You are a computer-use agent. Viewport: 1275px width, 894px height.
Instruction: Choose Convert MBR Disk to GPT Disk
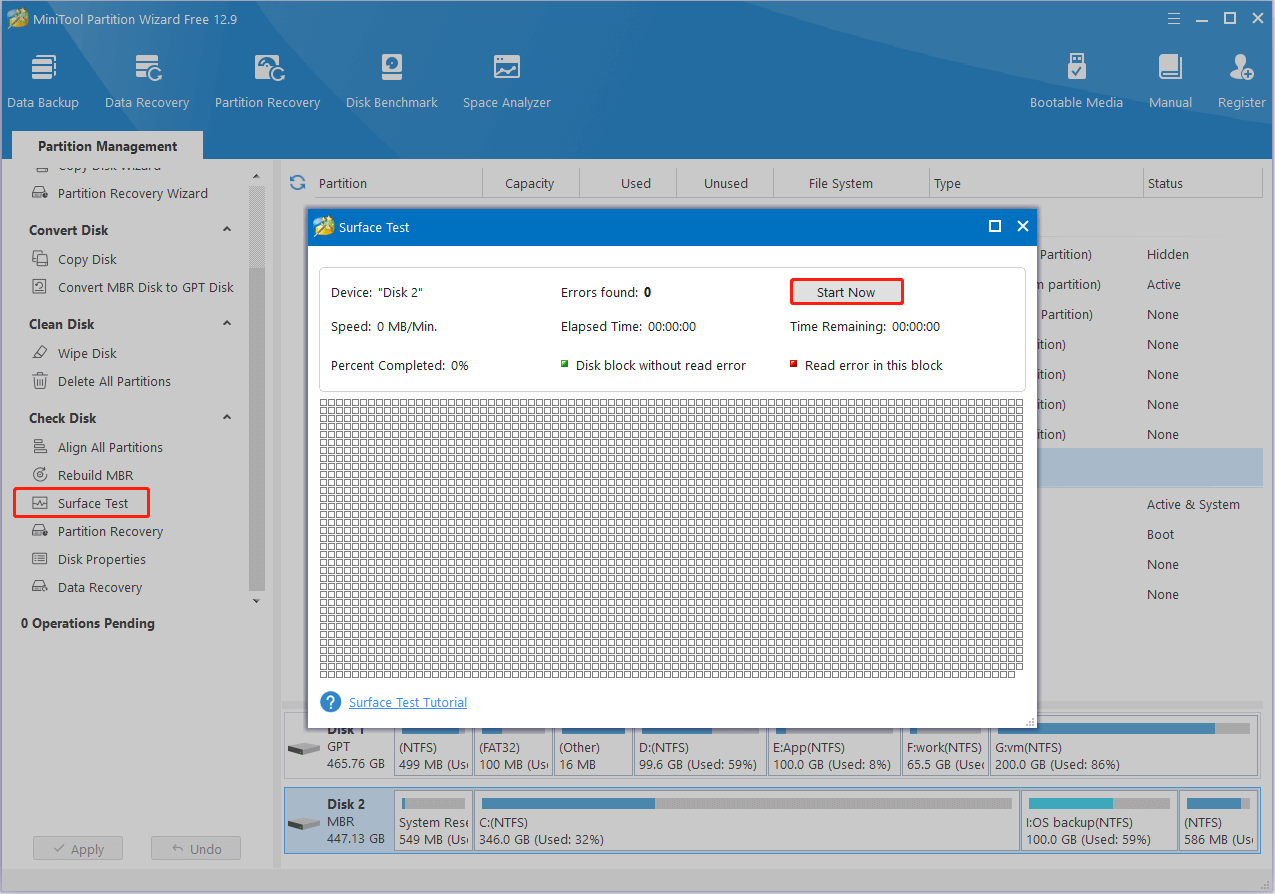coord(146,287)
